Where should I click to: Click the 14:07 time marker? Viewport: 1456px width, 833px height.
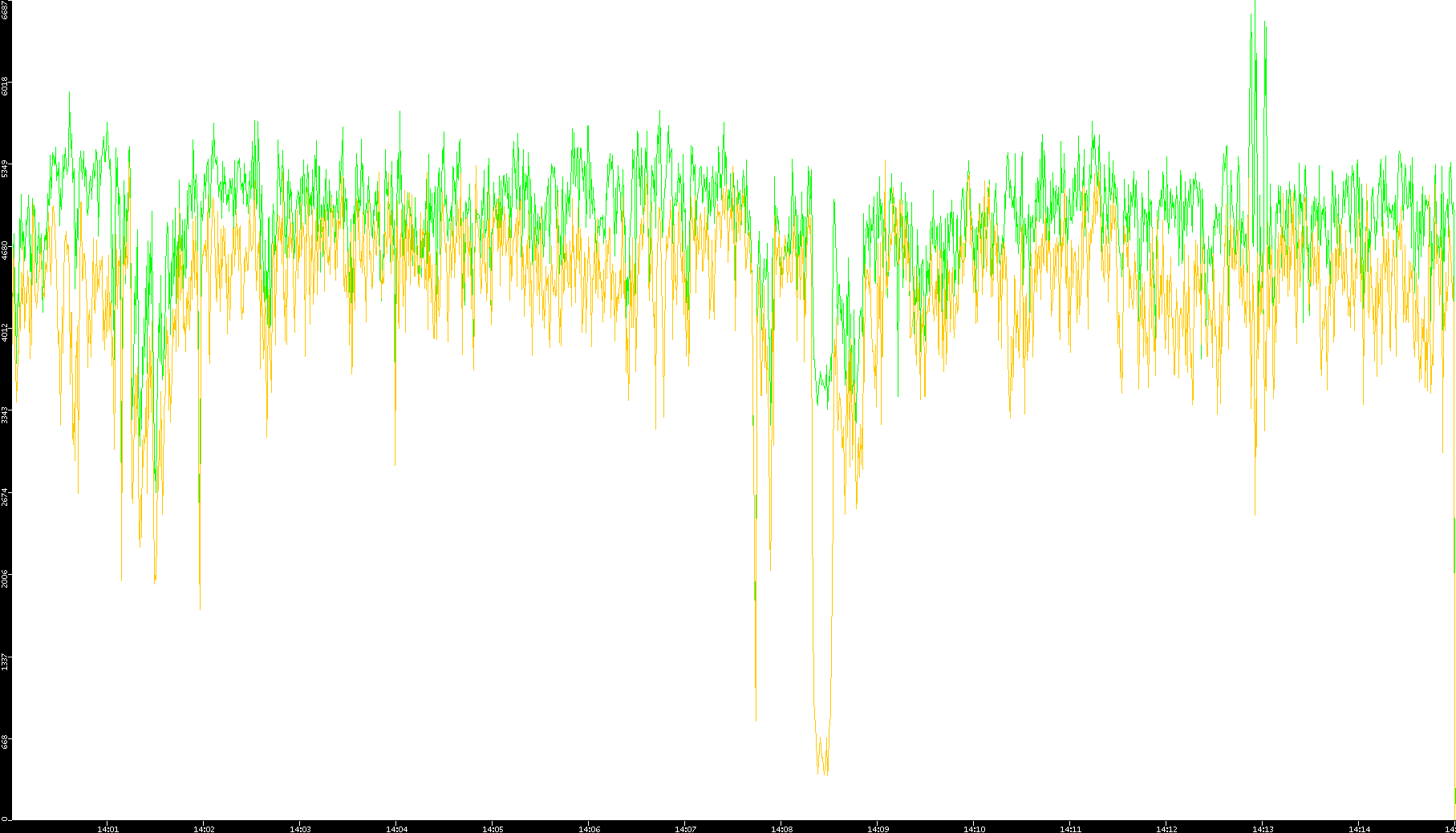685,828
